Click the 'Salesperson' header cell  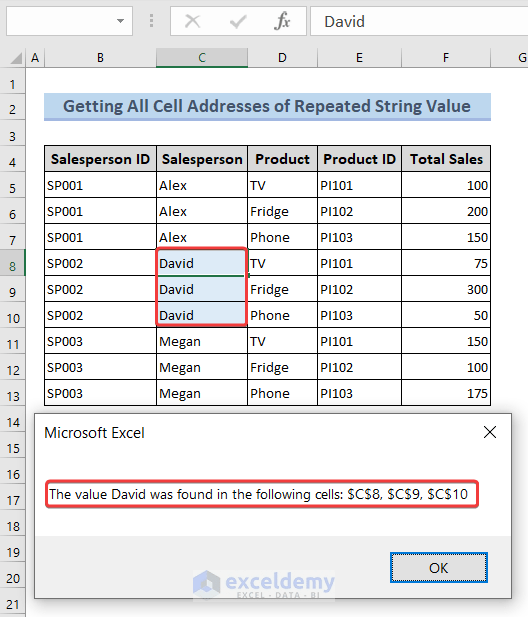202,159
